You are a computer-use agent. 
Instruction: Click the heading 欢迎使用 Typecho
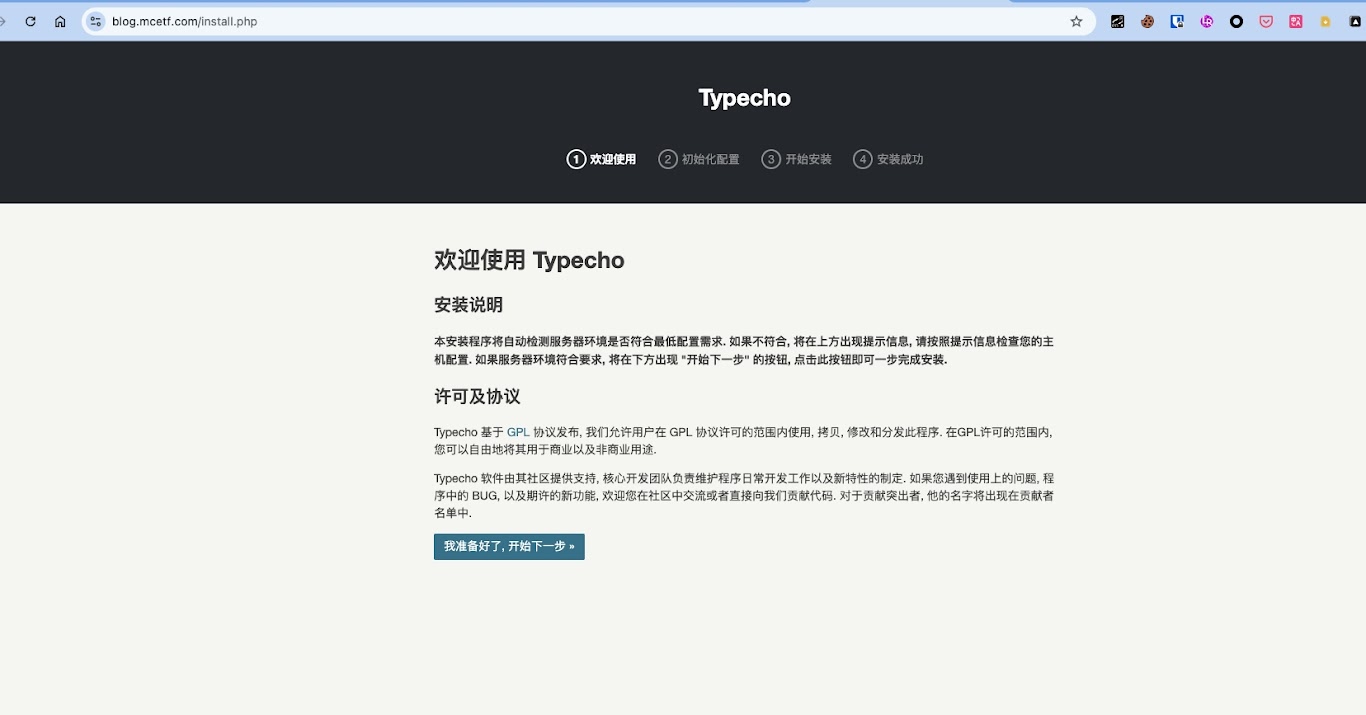click(x=529, y=260)
